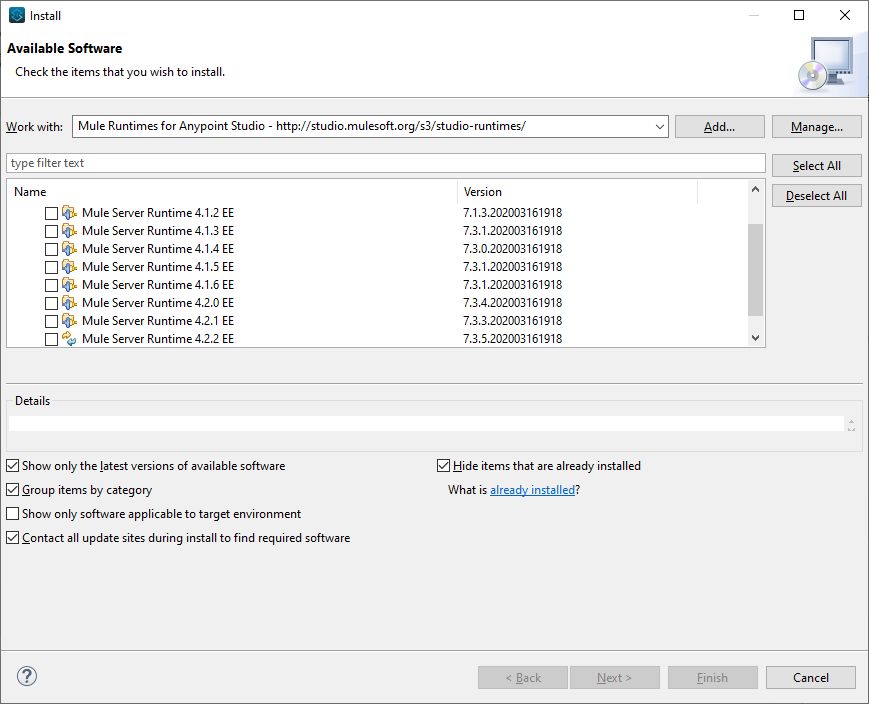This screenshot has width=869, height=704.
Task: Sort the list by the Version column header
Action: 577,192
